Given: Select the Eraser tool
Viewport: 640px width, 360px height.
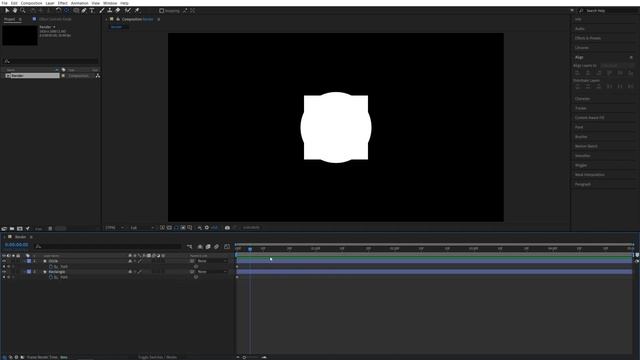Looking at the screenshot, I should [118, 11].
